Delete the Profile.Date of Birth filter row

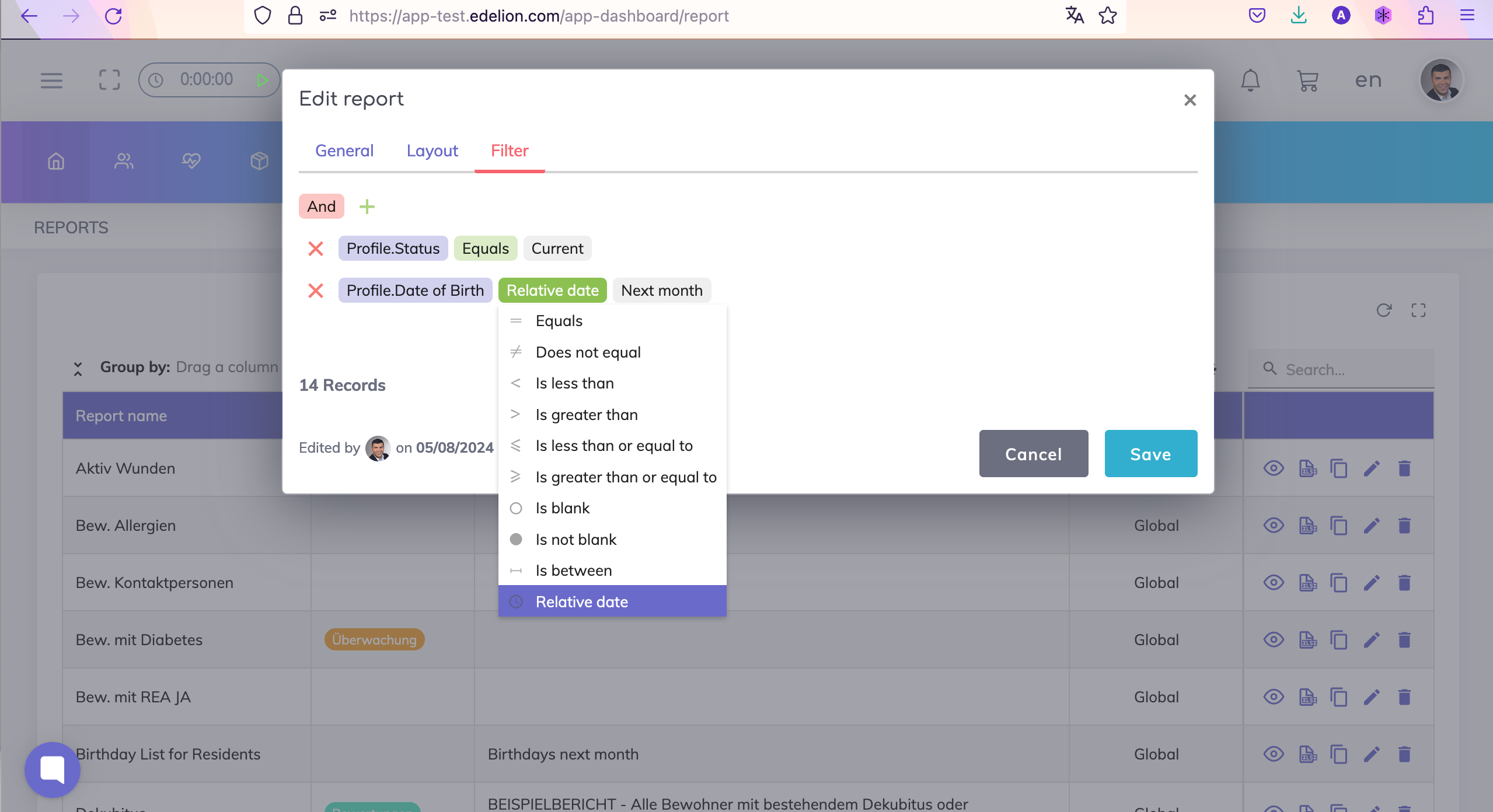[316, 290]
